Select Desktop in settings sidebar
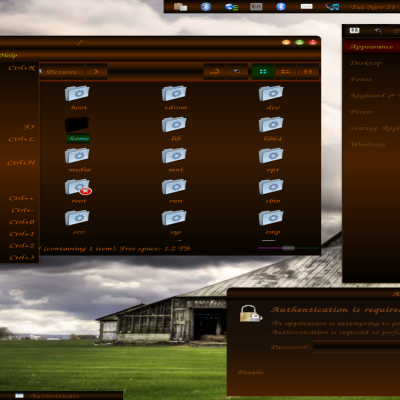The width and height of the screenshot is (400, 400). 371,63
